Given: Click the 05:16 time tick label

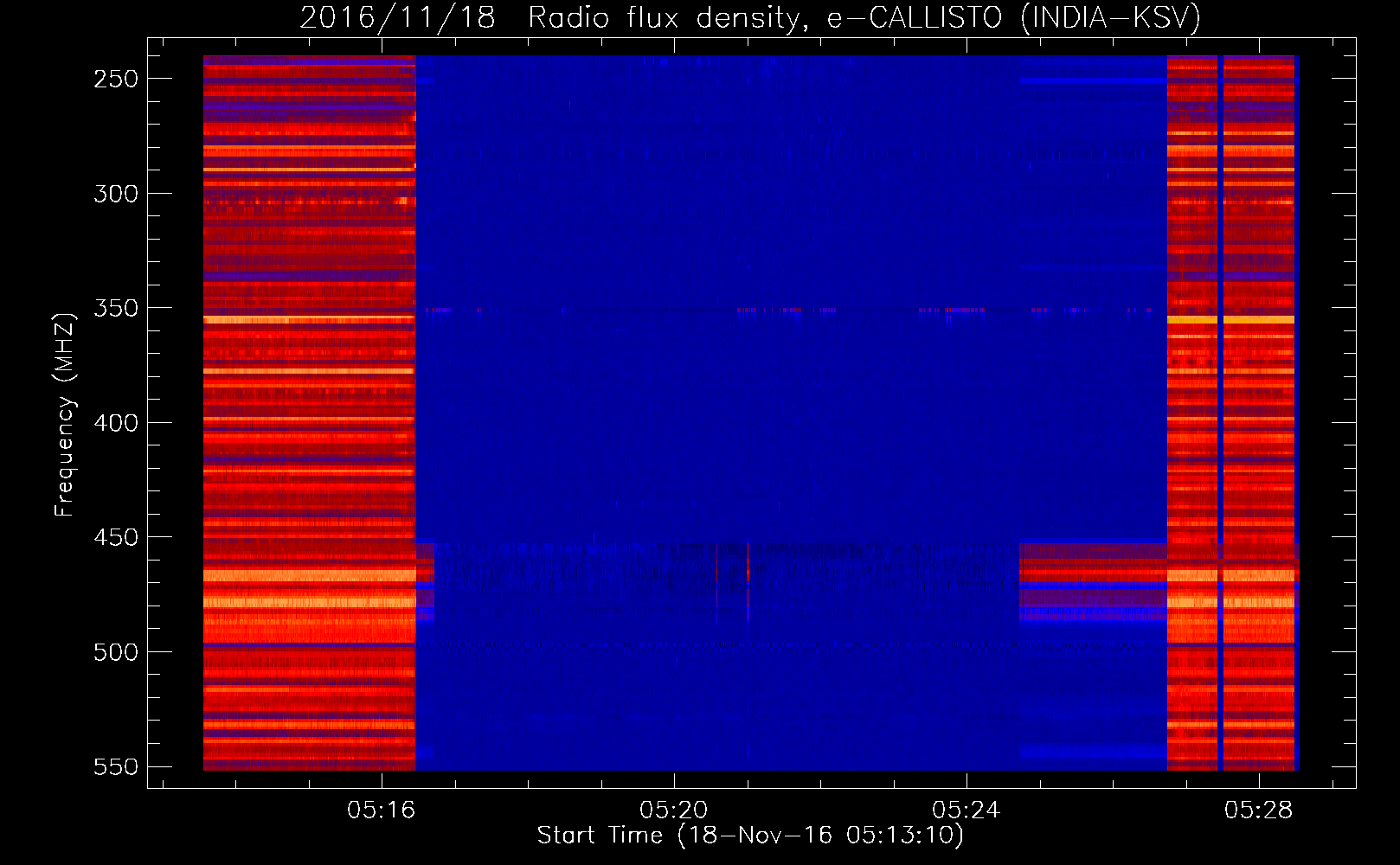Looking at the screenshot, I should point(382,811).
